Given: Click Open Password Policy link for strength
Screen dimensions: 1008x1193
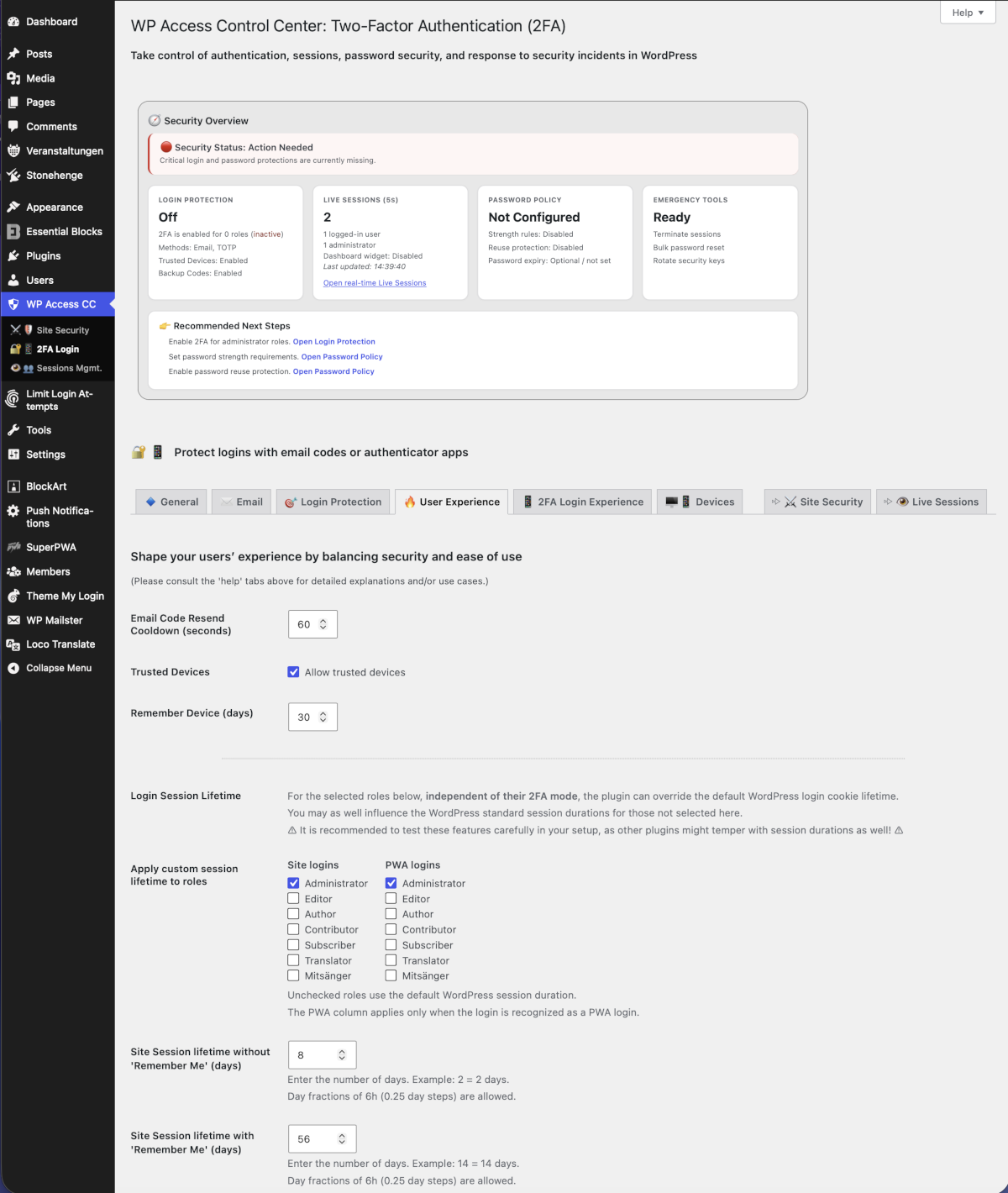Looking at the screenshot, I should click(x=342, y=356).
